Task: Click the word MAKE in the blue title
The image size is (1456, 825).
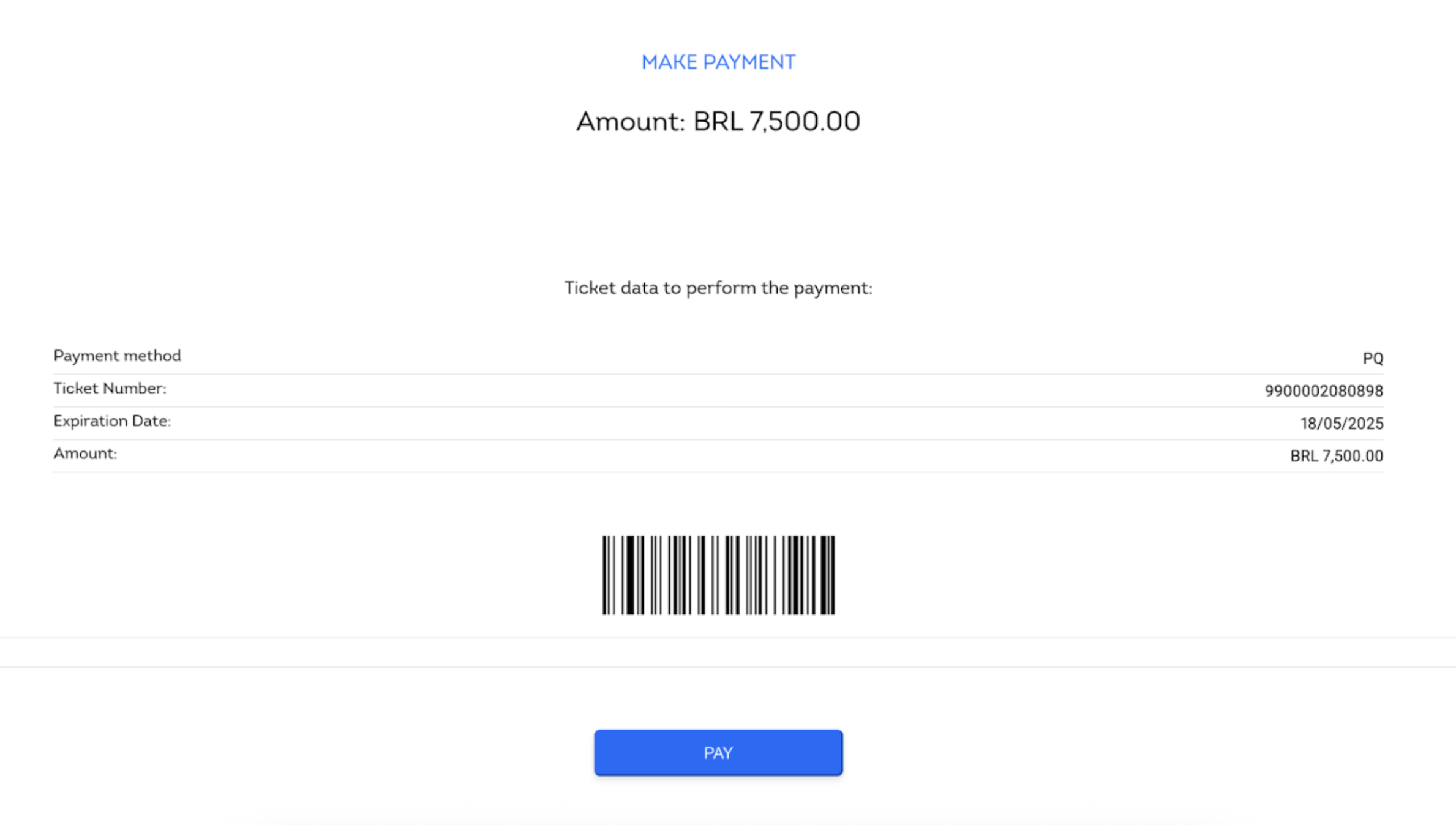Action: point(669,62)
